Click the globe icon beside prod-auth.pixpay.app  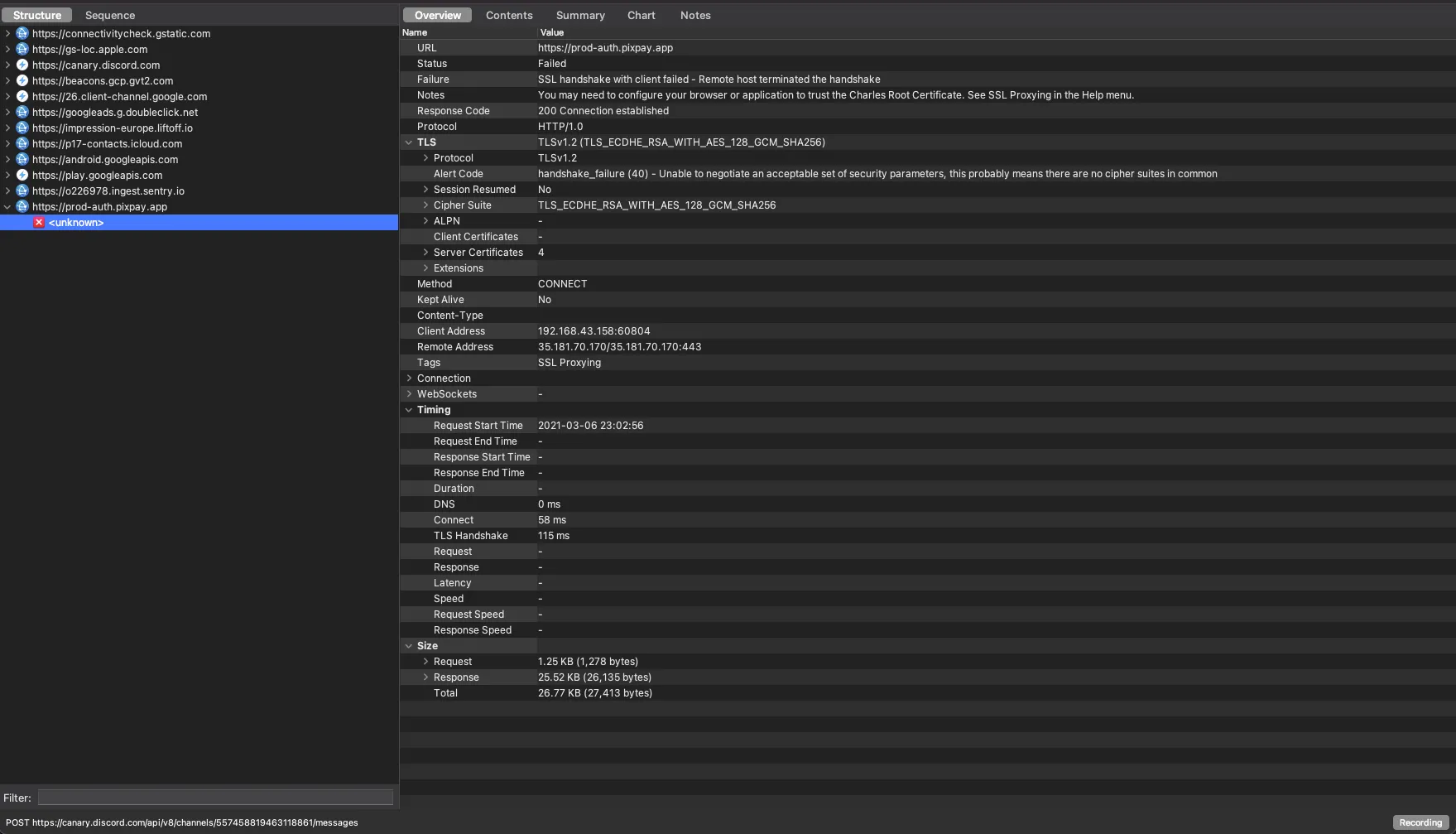click(22, 207)
